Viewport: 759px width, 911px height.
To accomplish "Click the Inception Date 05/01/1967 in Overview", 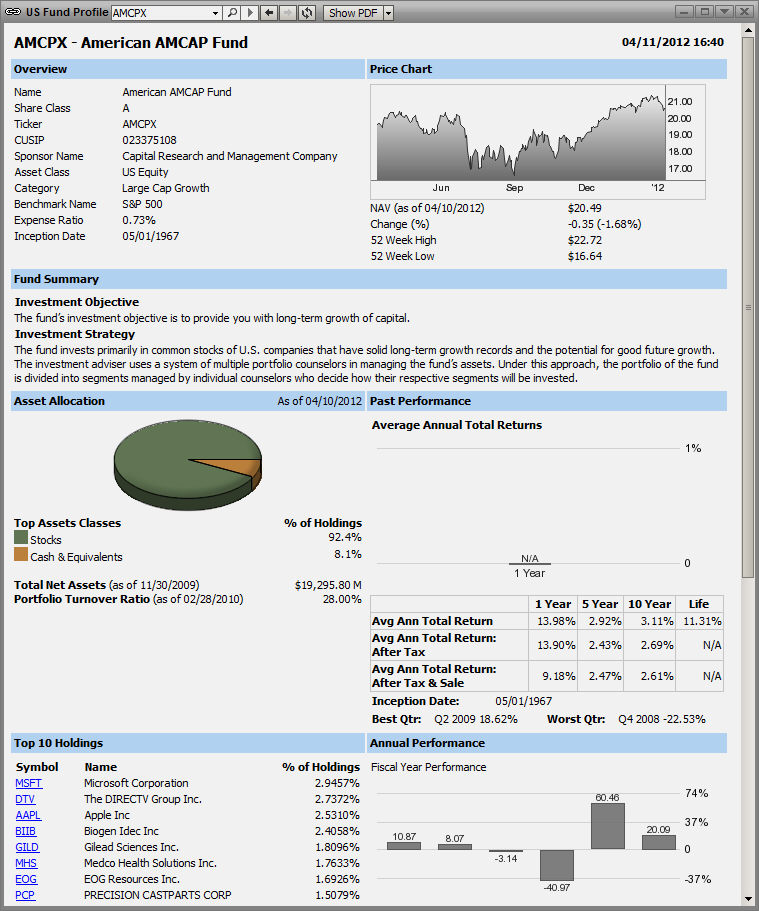I will 151,236.
